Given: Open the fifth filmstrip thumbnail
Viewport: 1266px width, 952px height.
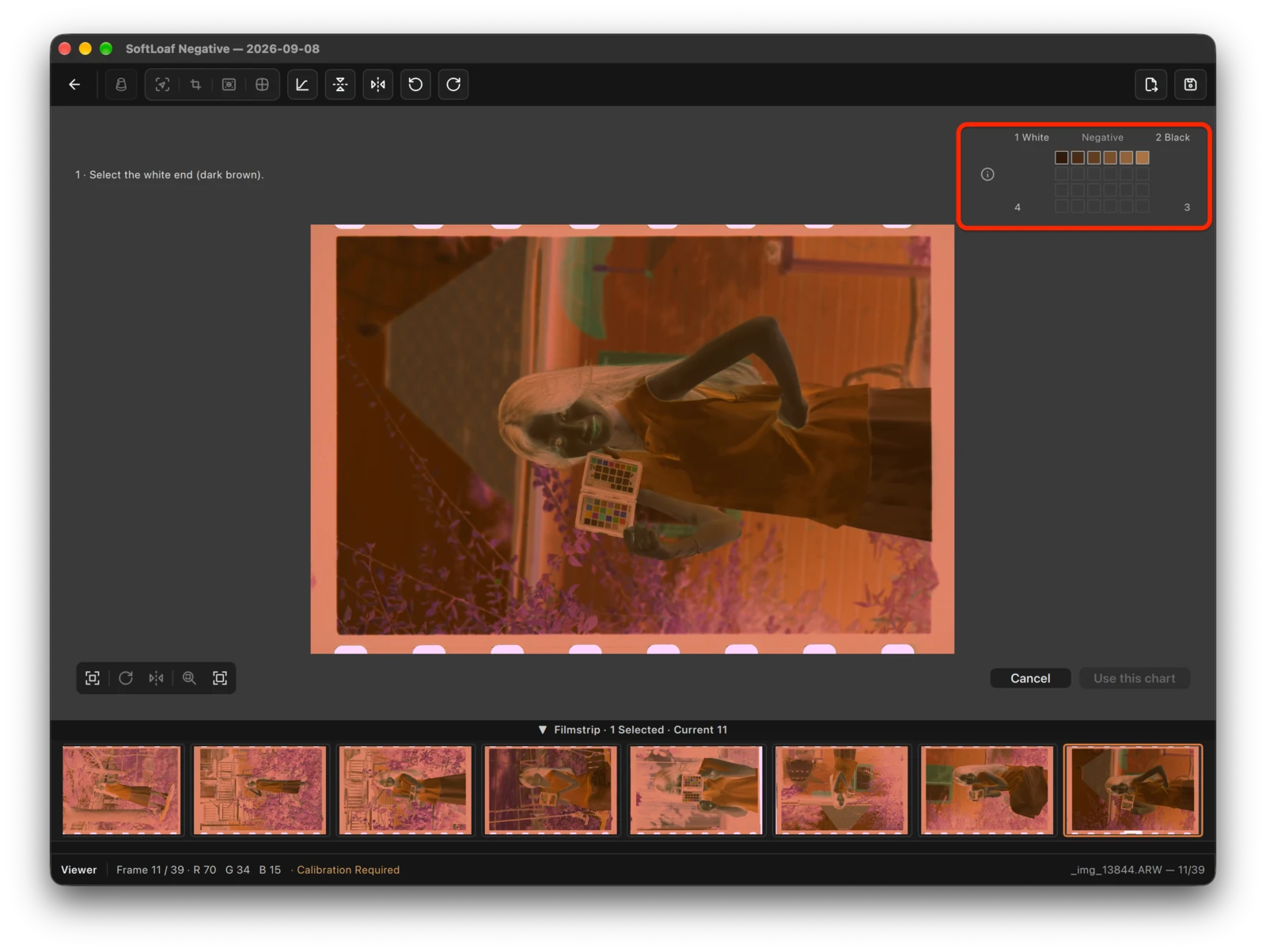Looking at the screenshot, I should pos(696,790).
